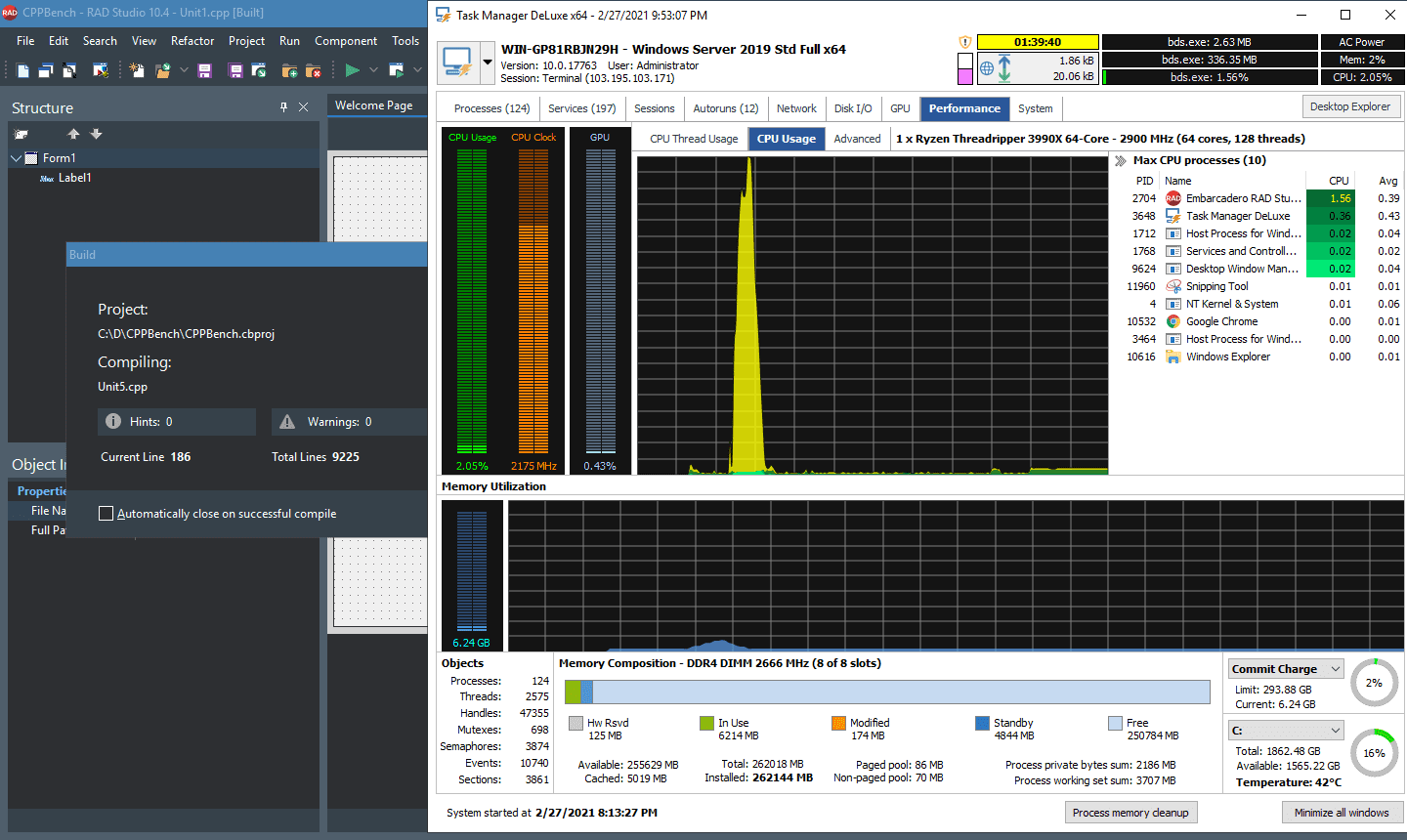Click the computer icon in Task Manager DeLuxe

(x=456, y=63)
